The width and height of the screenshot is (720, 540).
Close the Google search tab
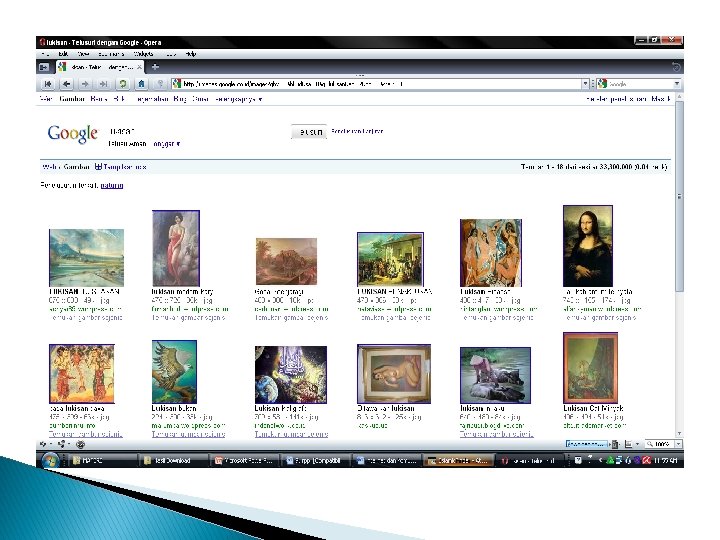coord(140,67)
